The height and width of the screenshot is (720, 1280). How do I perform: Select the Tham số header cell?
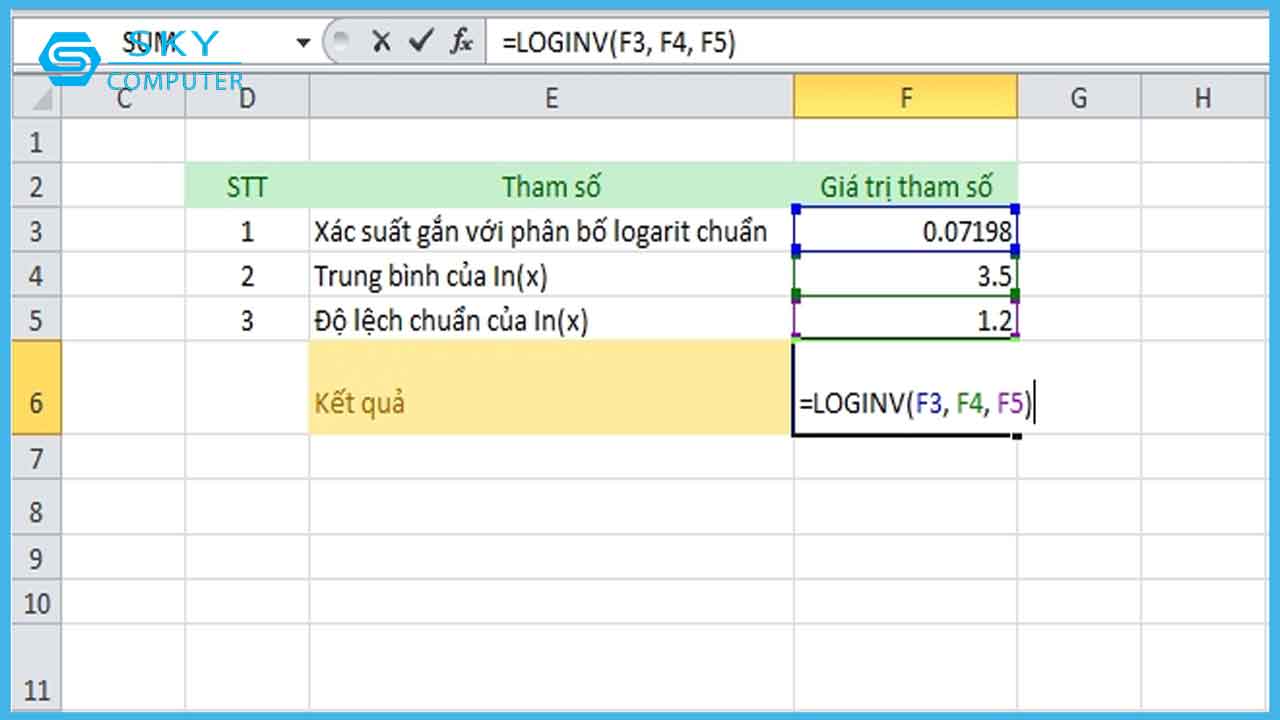click(550, 186)
